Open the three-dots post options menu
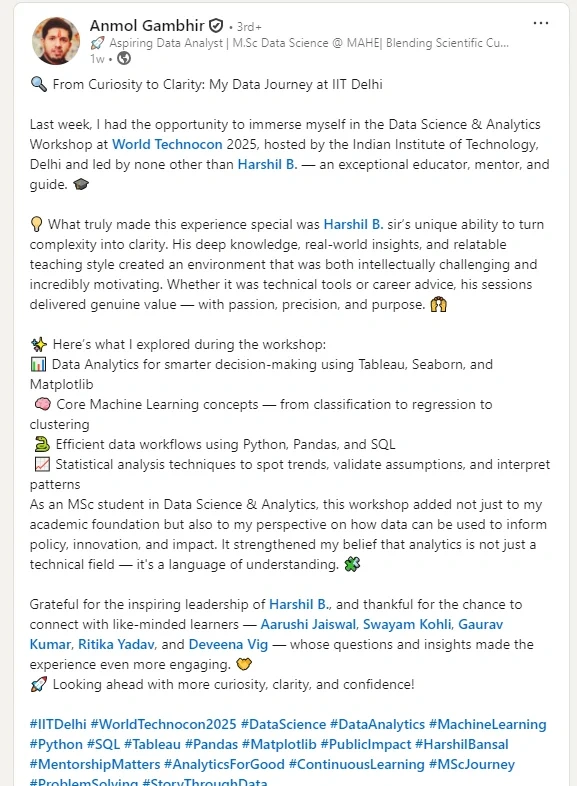Image resolution: width=577 pixels, height=786 pixels. click(540, 23)
